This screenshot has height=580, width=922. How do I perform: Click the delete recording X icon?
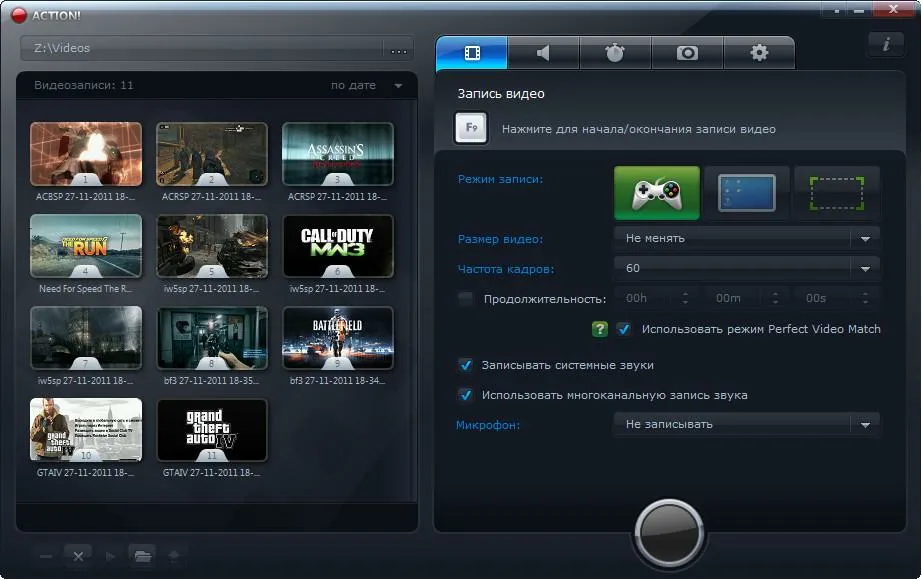pyautogui.click(x=79, y=555)
